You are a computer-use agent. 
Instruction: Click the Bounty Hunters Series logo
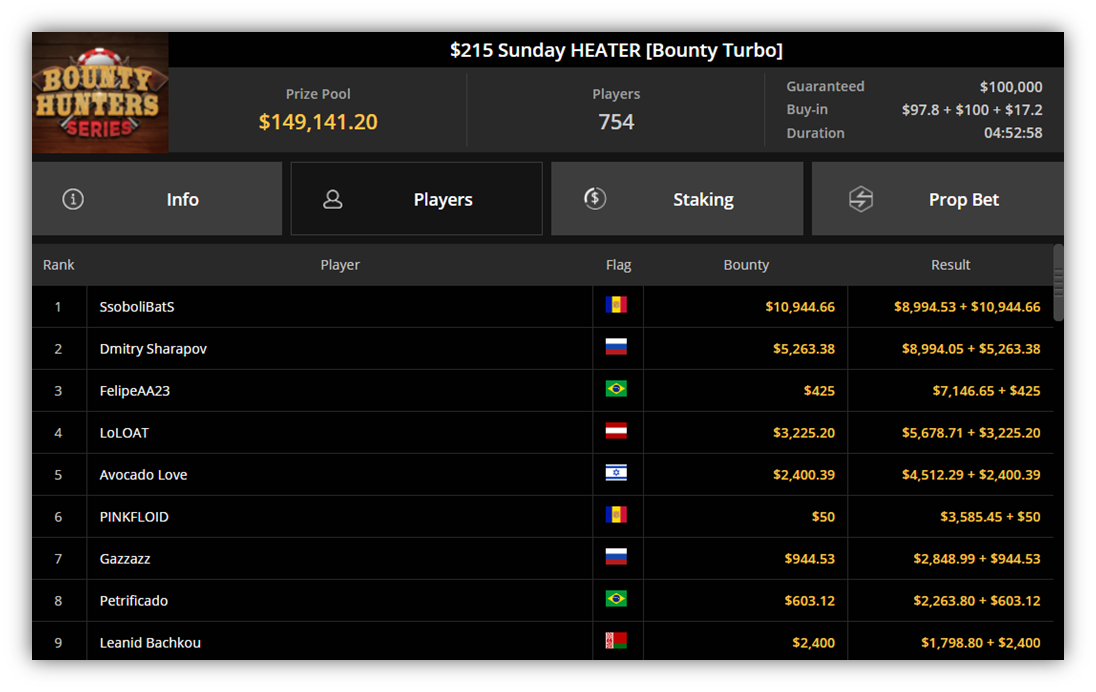100,92
